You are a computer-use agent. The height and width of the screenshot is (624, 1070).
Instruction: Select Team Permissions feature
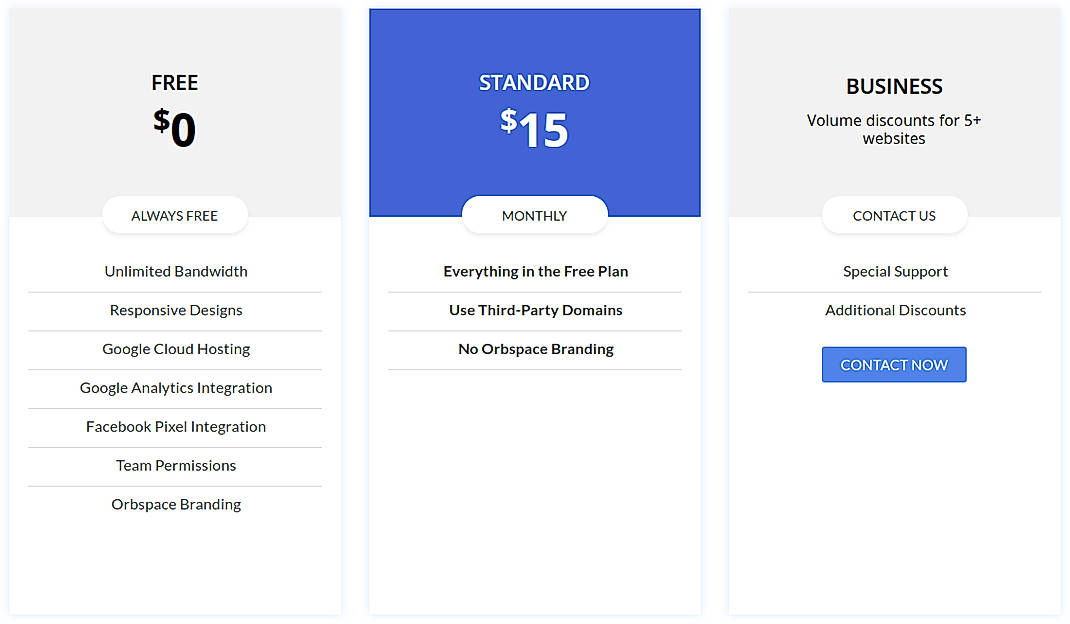click(176, 465)
